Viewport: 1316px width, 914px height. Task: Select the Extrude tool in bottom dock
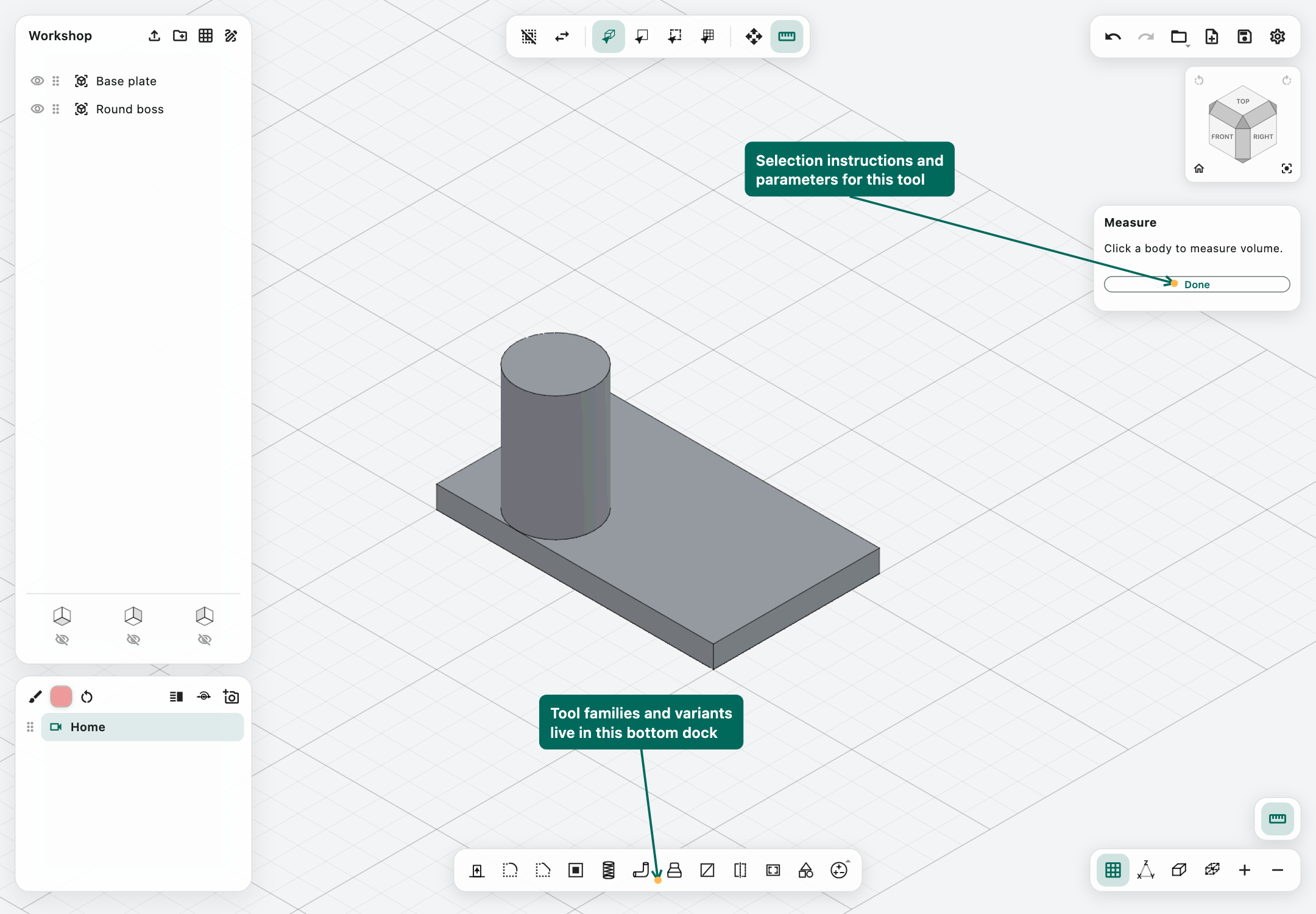pos(477,870)
